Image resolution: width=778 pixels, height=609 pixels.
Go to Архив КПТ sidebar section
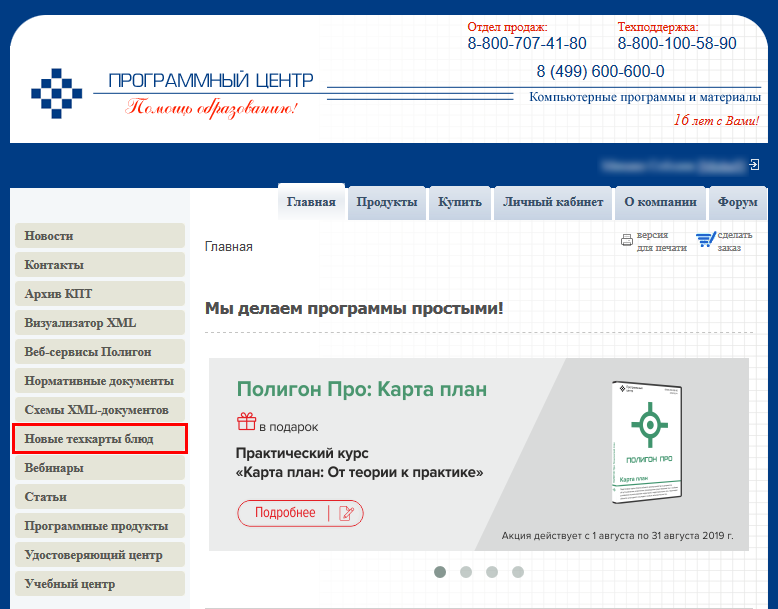99,294
